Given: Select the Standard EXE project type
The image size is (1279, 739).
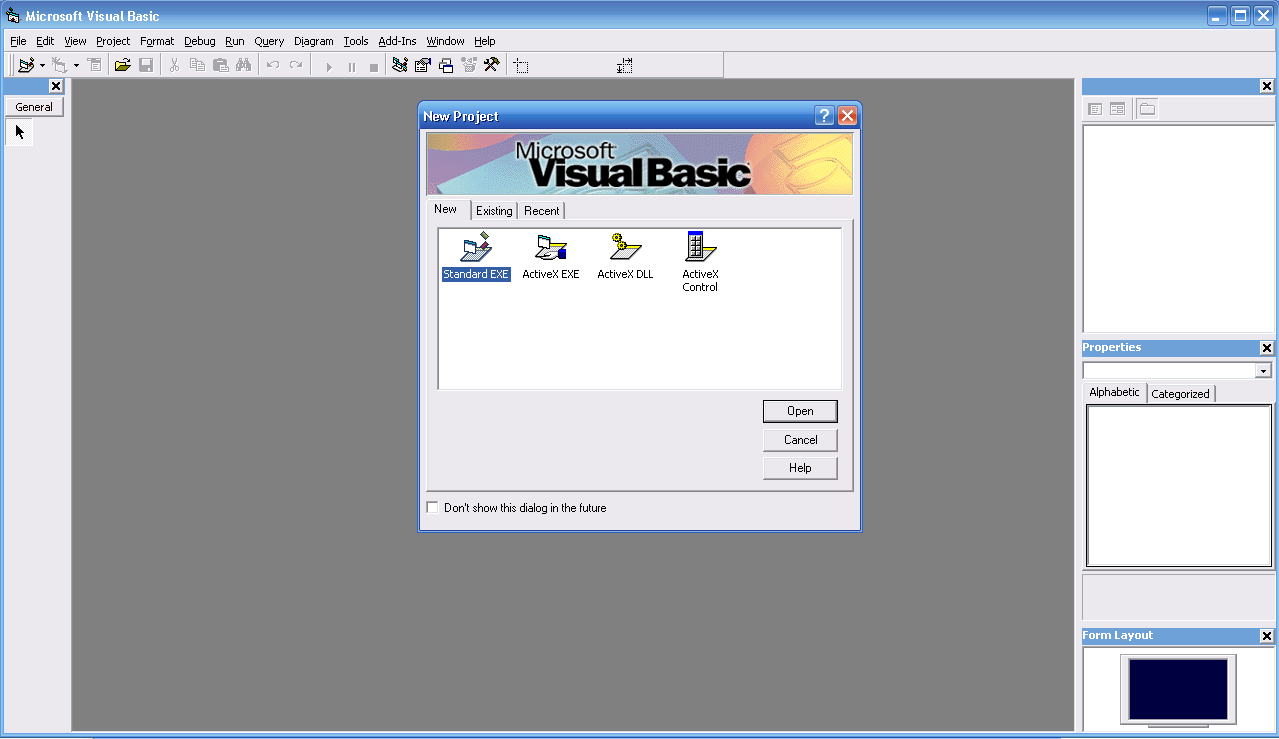Looking at the screenshot, I should [476, 257].
